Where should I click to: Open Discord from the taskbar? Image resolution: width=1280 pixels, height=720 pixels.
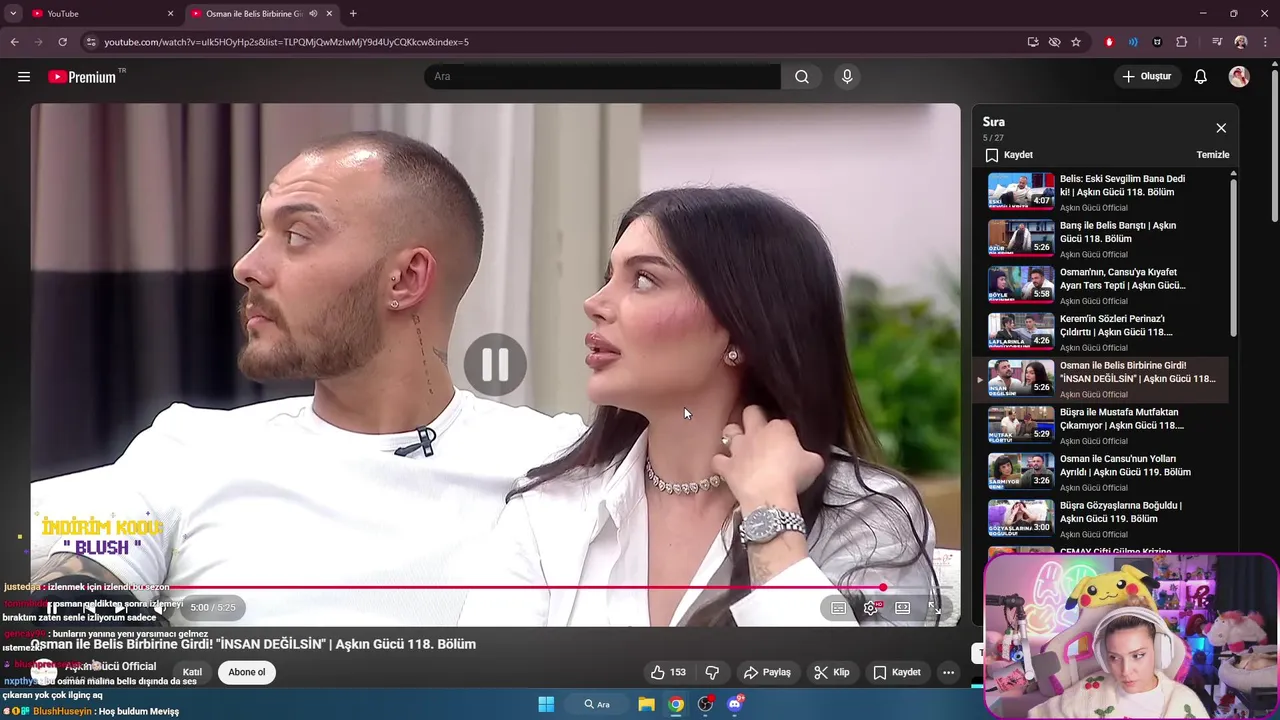(x=735, y=704)
